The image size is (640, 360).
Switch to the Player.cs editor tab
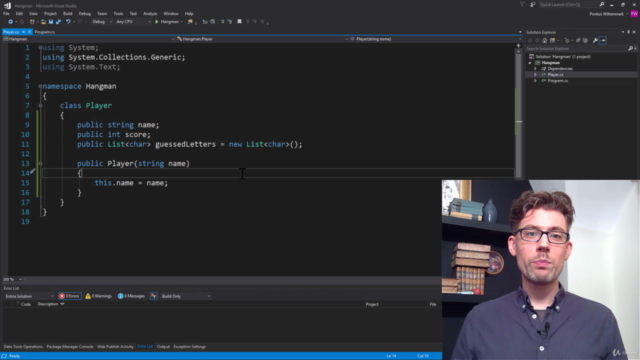11,32
